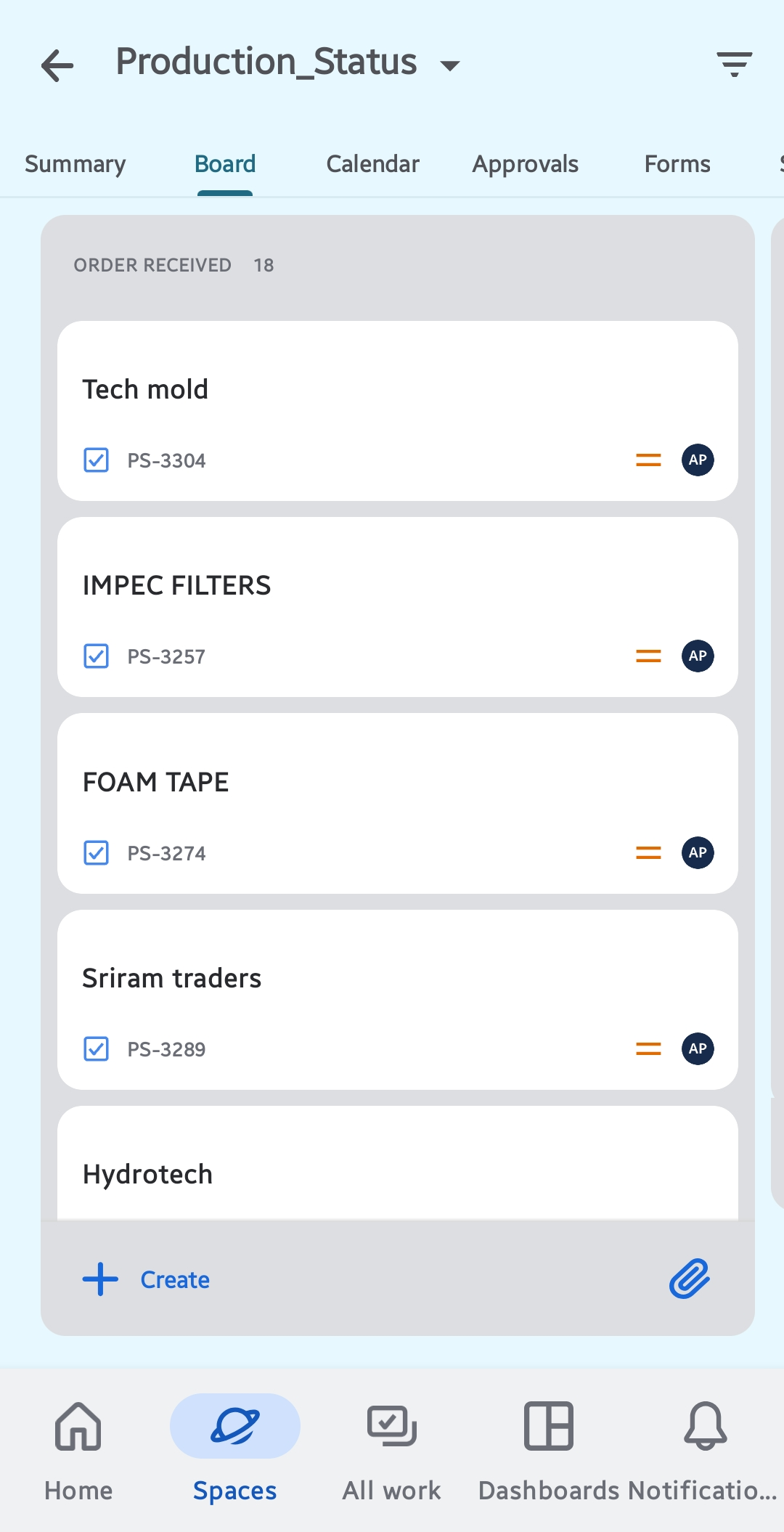The width and height of the screenshot is (784, 1532).
Task: Click the paperclip attachment icon
Action: point(689,1279)
